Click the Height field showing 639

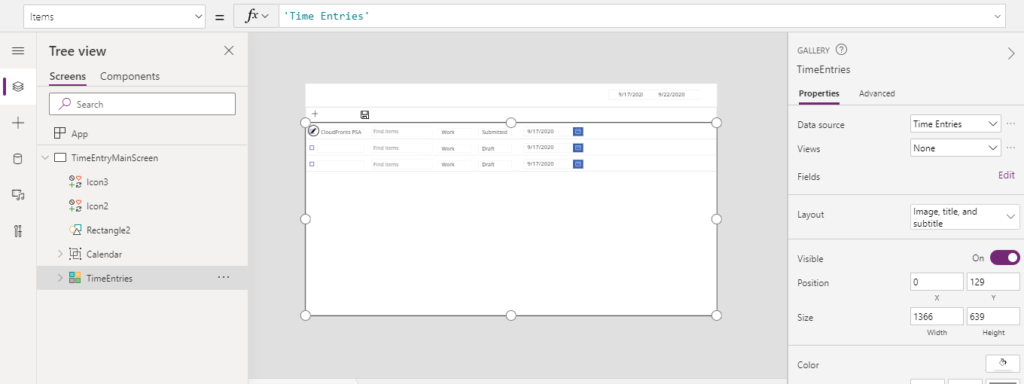coord(993,317)
